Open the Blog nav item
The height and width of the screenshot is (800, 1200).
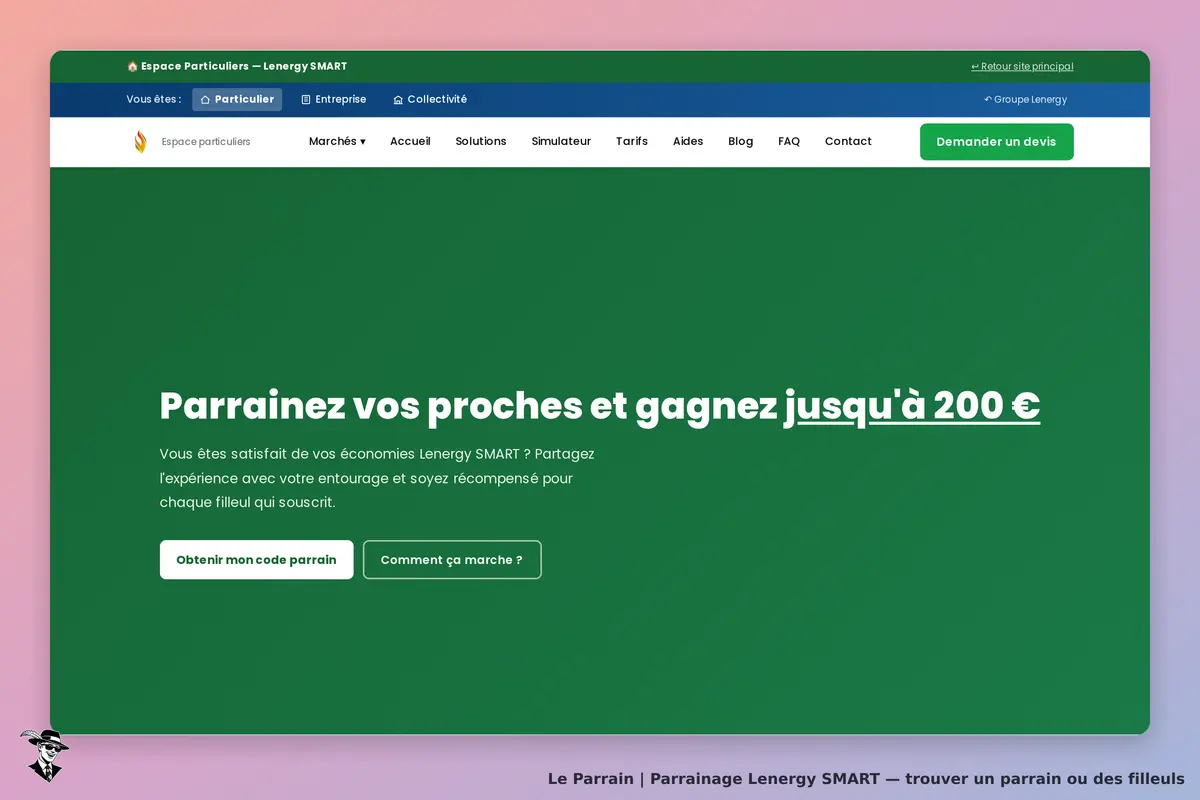[741, 141]
